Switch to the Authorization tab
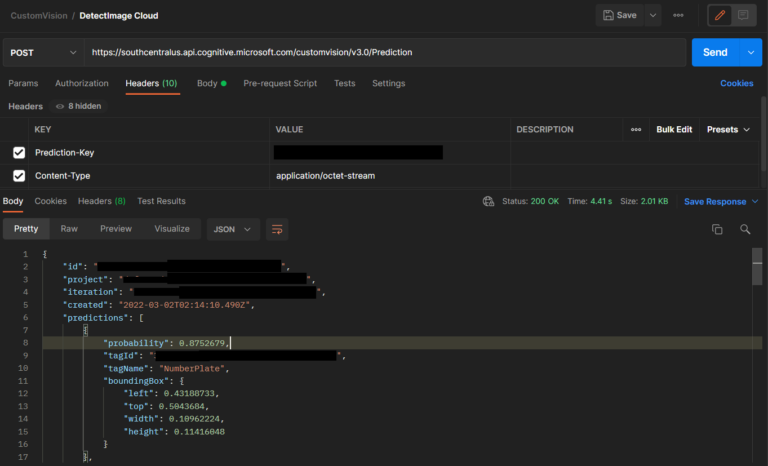The width and height of the screenshot is (768, 466). (x=82, y=83)
